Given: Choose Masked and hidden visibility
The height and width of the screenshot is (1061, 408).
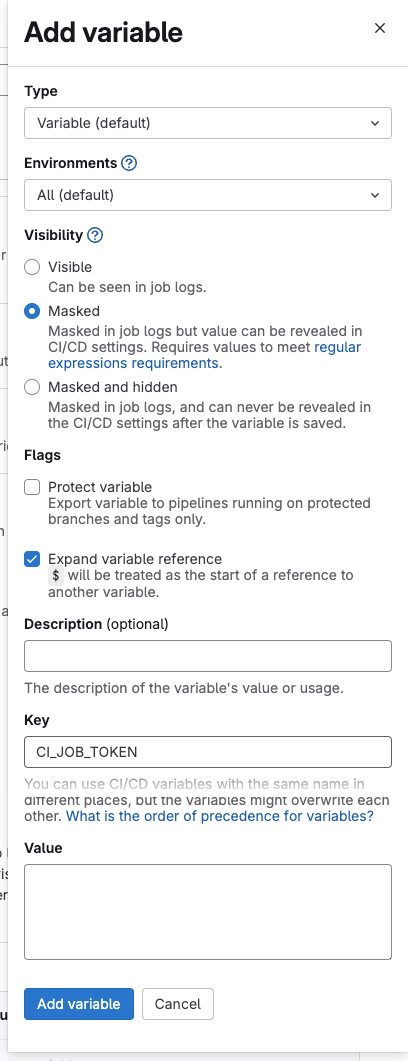Looking at the screenshot, I should tap(32, 388).
